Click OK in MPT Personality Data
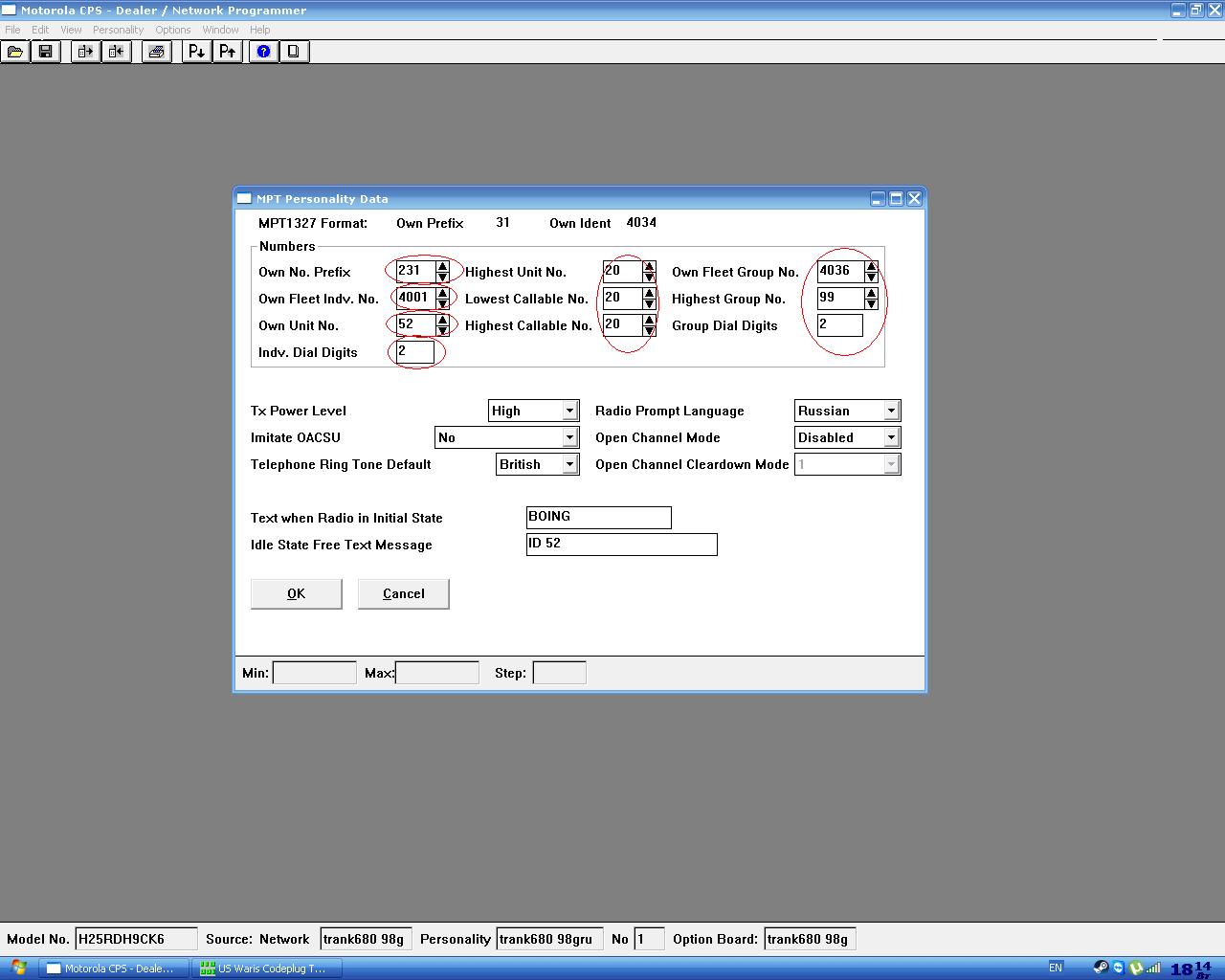The height and width of the screenshot is (980, 1225). (297, 593)
